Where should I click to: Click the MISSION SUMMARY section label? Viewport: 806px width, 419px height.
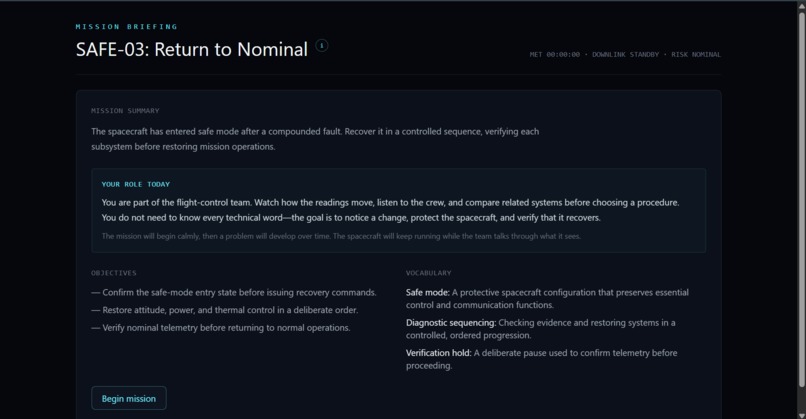tap(125, 111)
